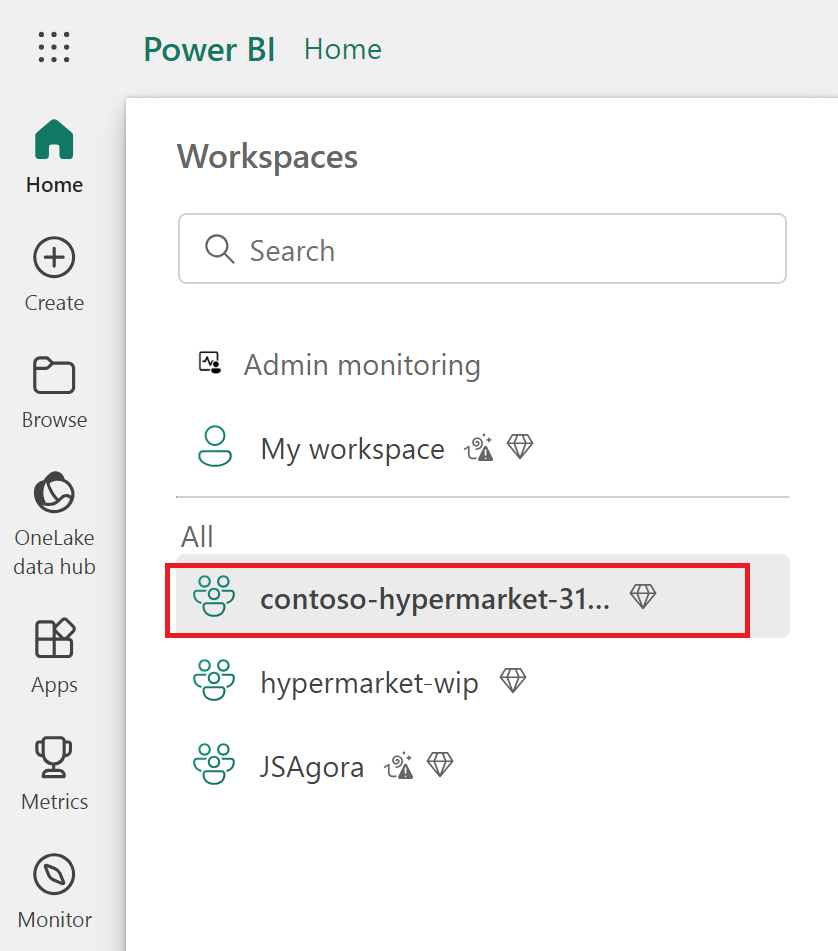Open the JSAgora workspace
Screen dimensions: 838x951
pyautogui.click(x=483, y=765)
